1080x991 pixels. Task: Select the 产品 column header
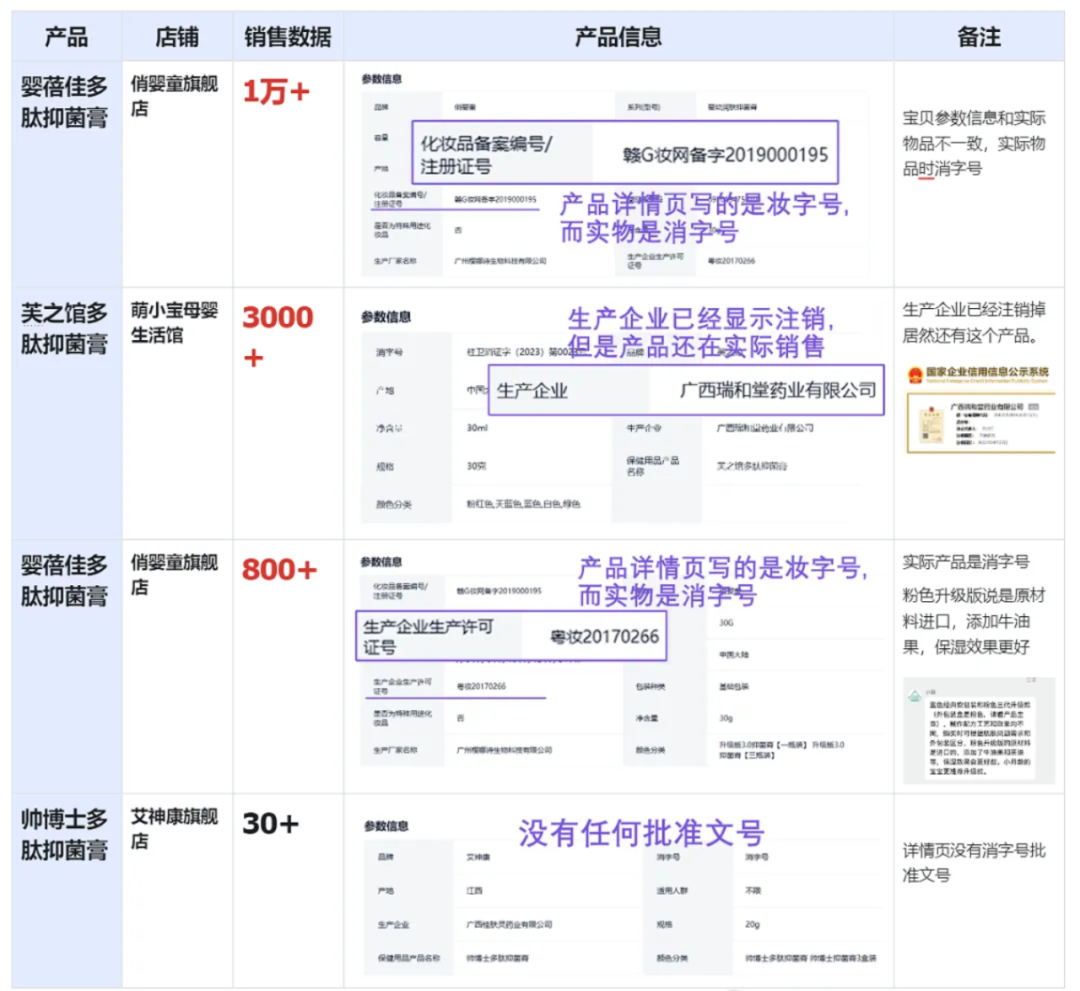(66, 38)
